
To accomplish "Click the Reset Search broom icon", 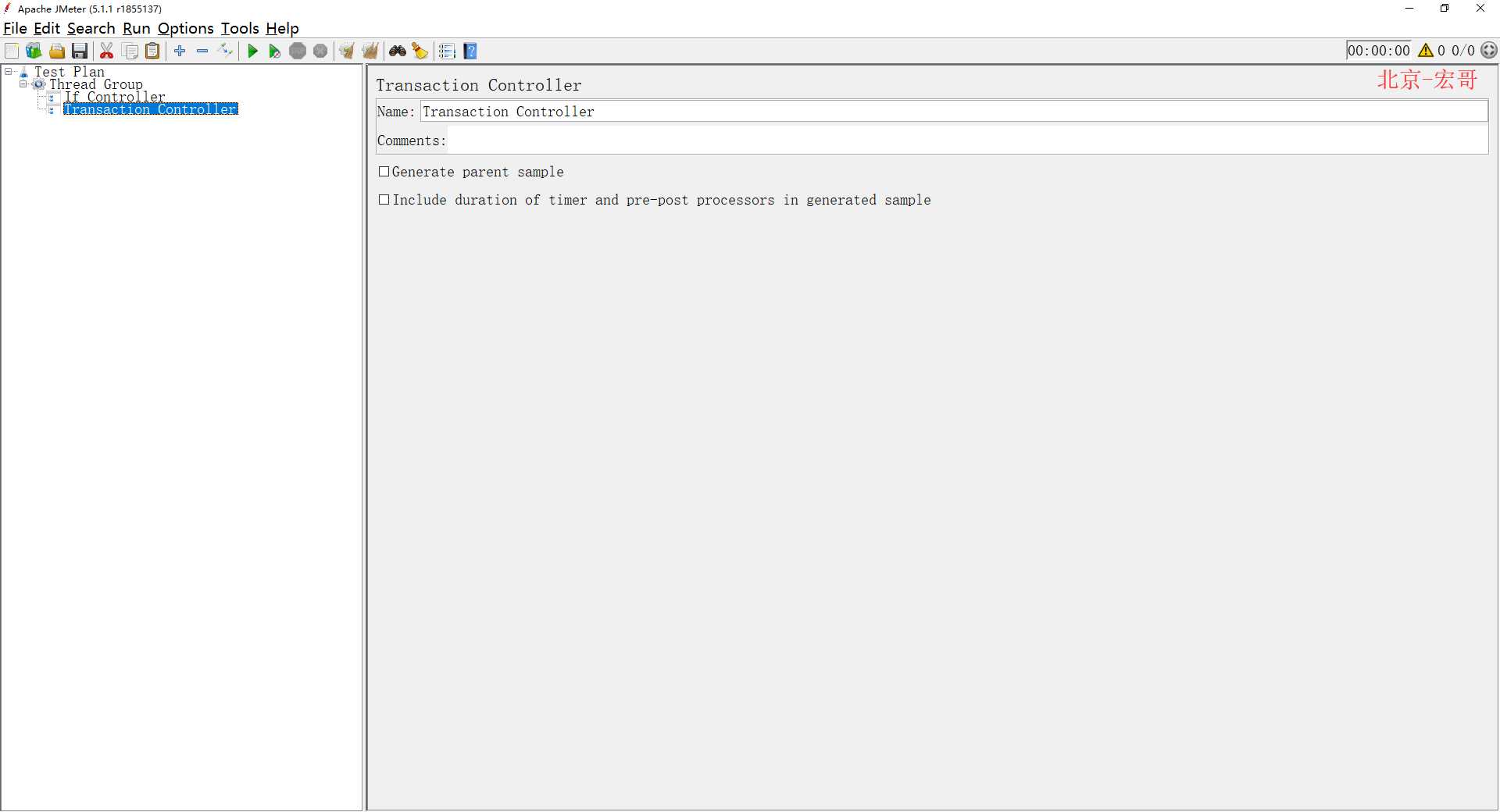I will 420,51.
